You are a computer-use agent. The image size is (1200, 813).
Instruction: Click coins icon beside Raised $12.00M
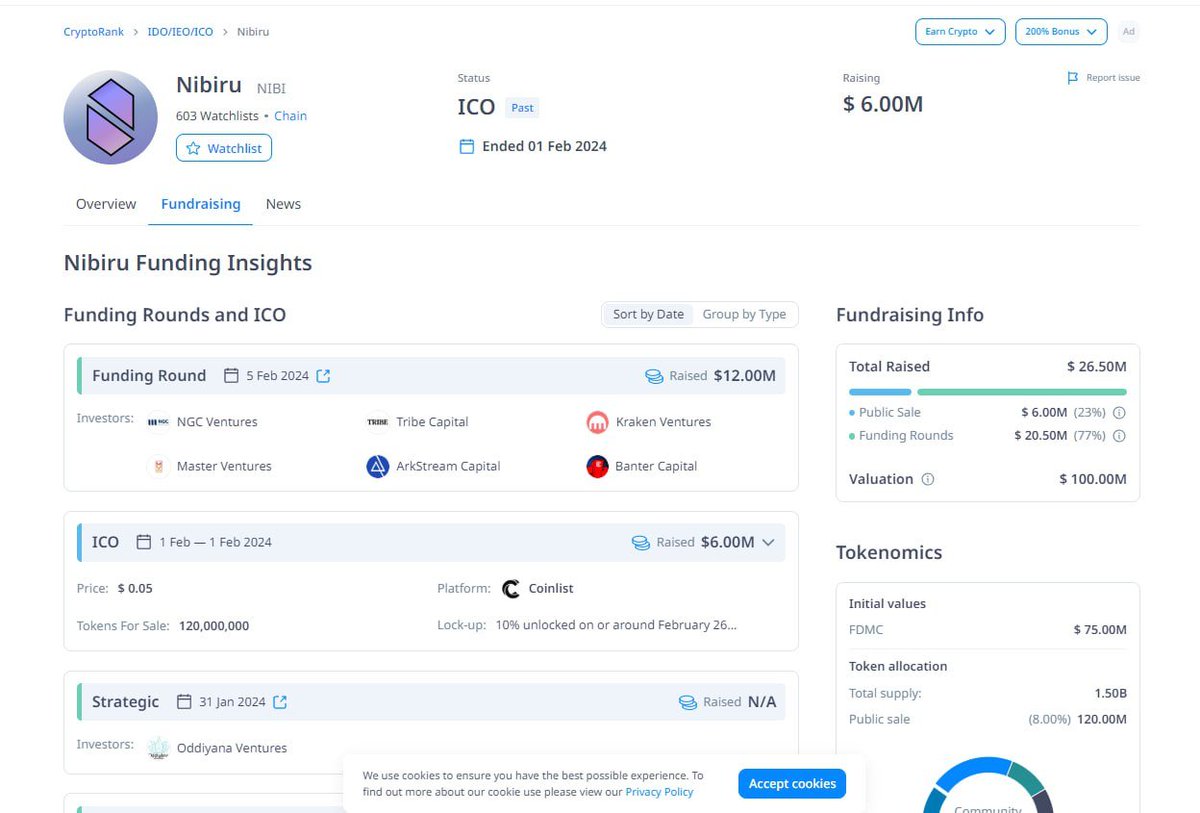(654, 376)
